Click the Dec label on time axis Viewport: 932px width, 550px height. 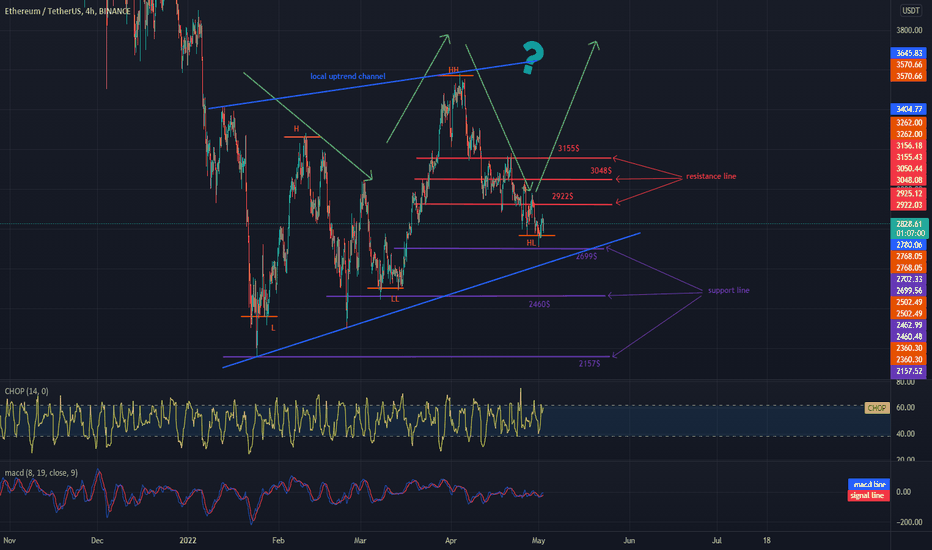[x=97, y=540]
